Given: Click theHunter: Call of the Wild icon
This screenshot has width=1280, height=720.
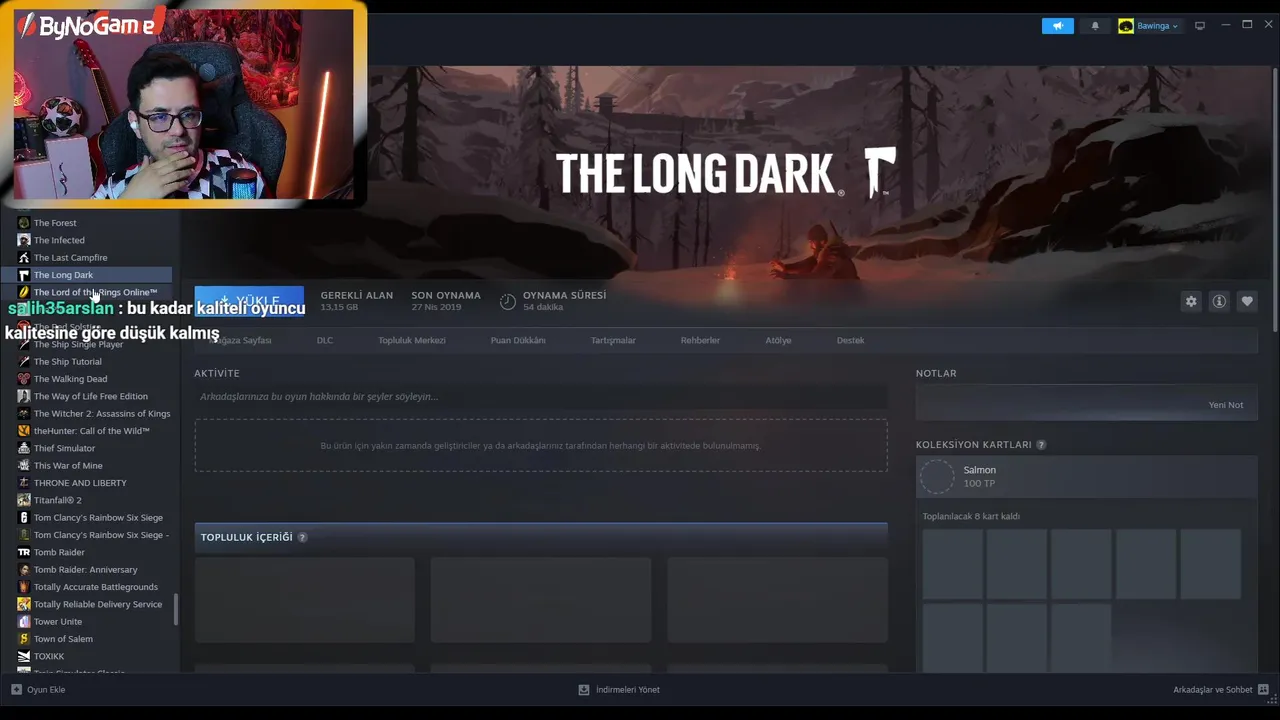Looking at the screenshot, I should click(24, 431).
